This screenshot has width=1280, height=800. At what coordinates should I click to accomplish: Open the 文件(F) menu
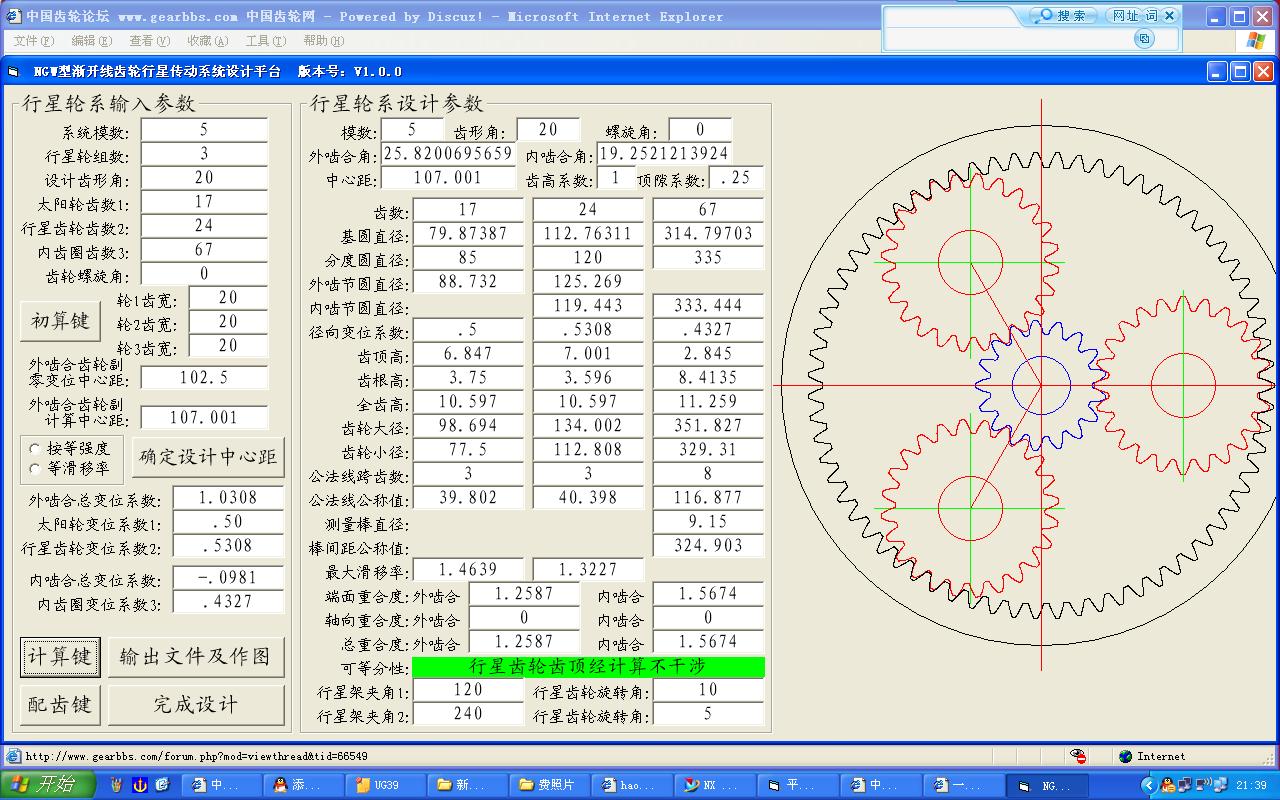[34, 40]
